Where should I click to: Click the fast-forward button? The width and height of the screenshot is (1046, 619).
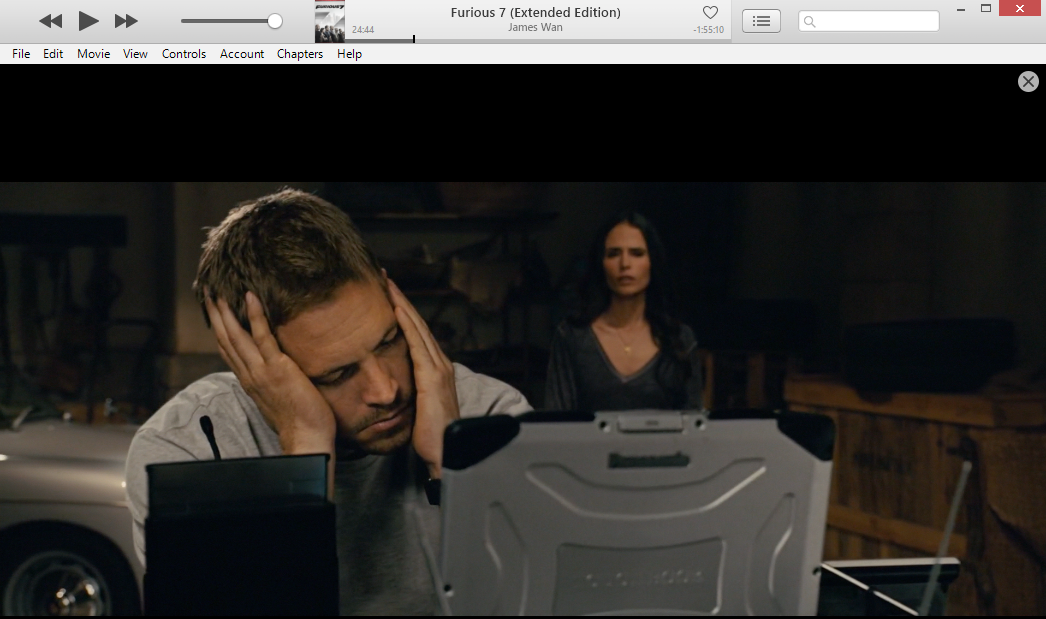point(126,21)
